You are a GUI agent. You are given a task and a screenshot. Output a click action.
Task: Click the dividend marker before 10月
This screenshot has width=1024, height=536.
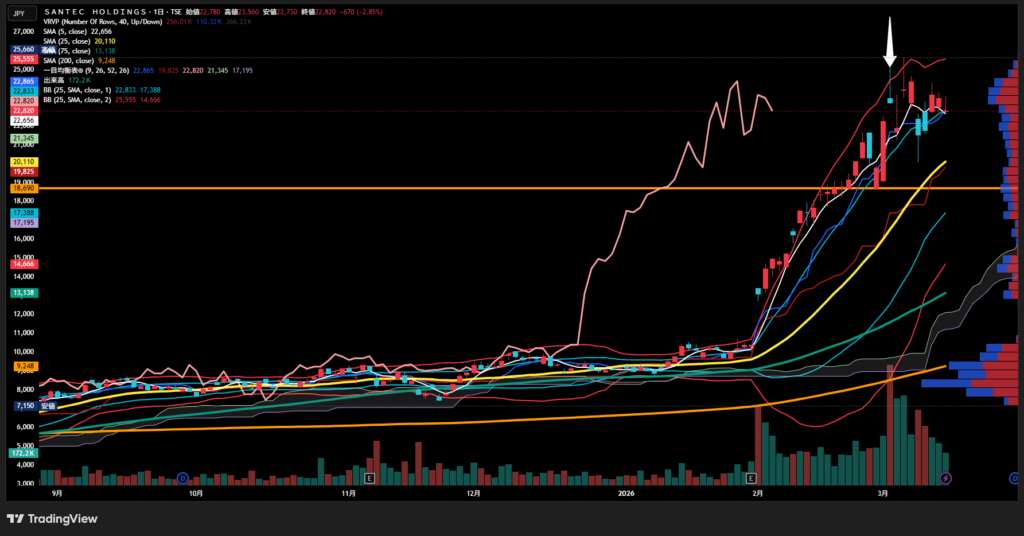click(x=181, y=479)
